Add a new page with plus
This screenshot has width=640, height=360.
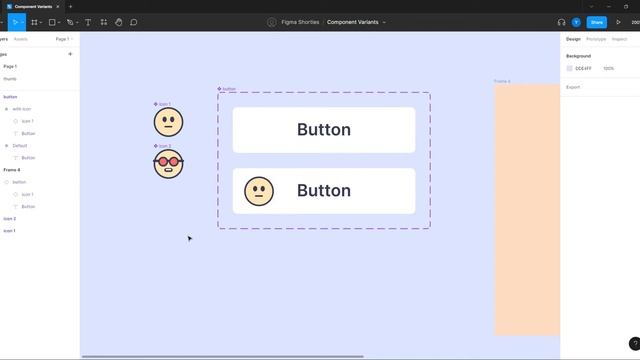point(70,54)
